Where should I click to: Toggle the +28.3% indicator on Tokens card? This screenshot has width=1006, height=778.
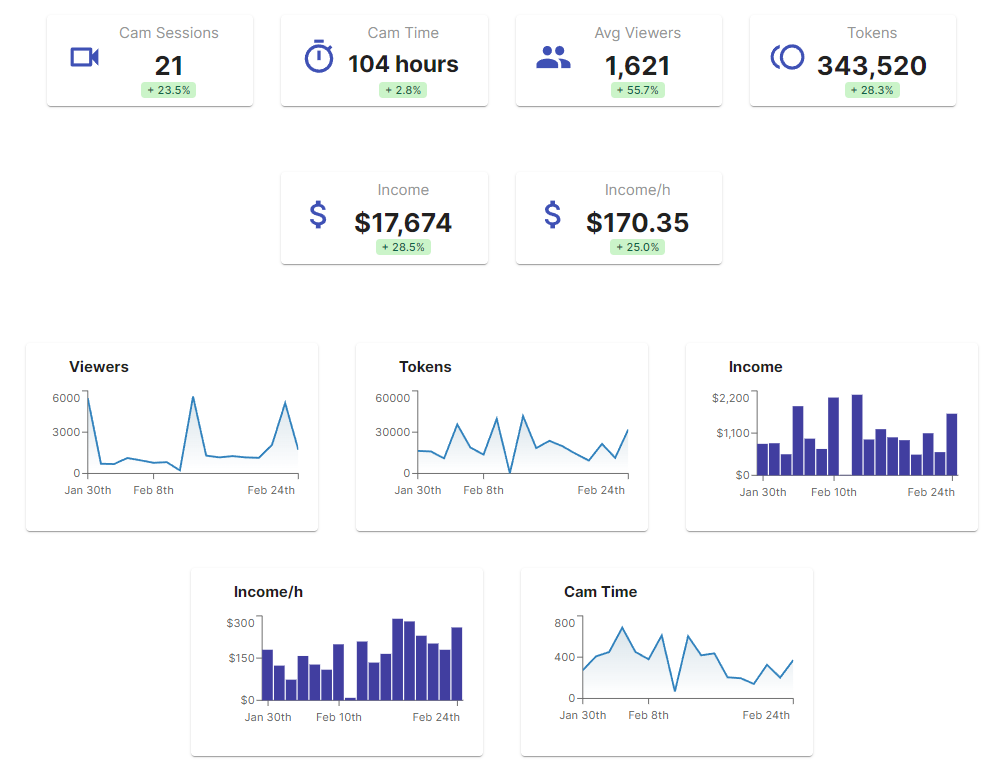[x=871, y=90]
